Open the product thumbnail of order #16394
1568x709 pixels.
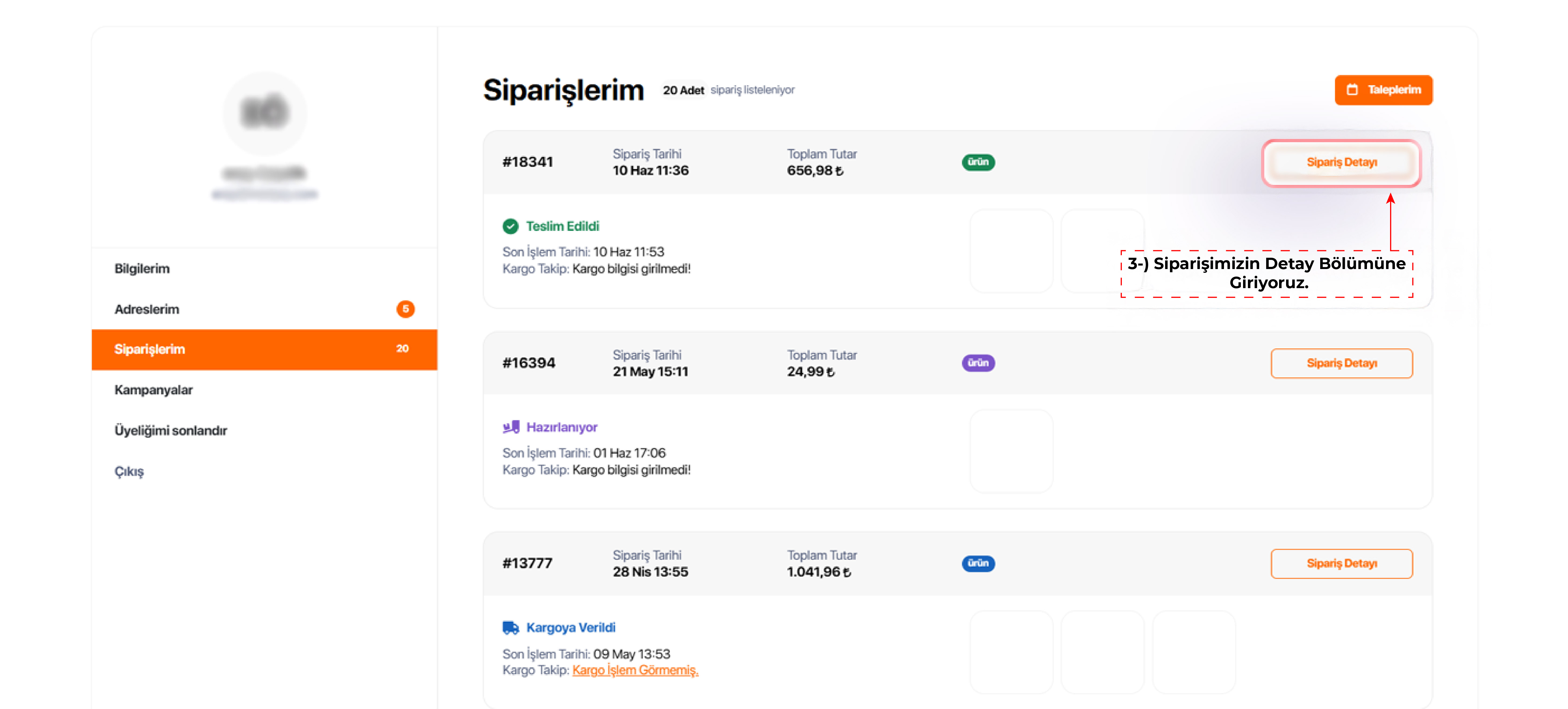pyautogui.click(x=1011, y=451)
